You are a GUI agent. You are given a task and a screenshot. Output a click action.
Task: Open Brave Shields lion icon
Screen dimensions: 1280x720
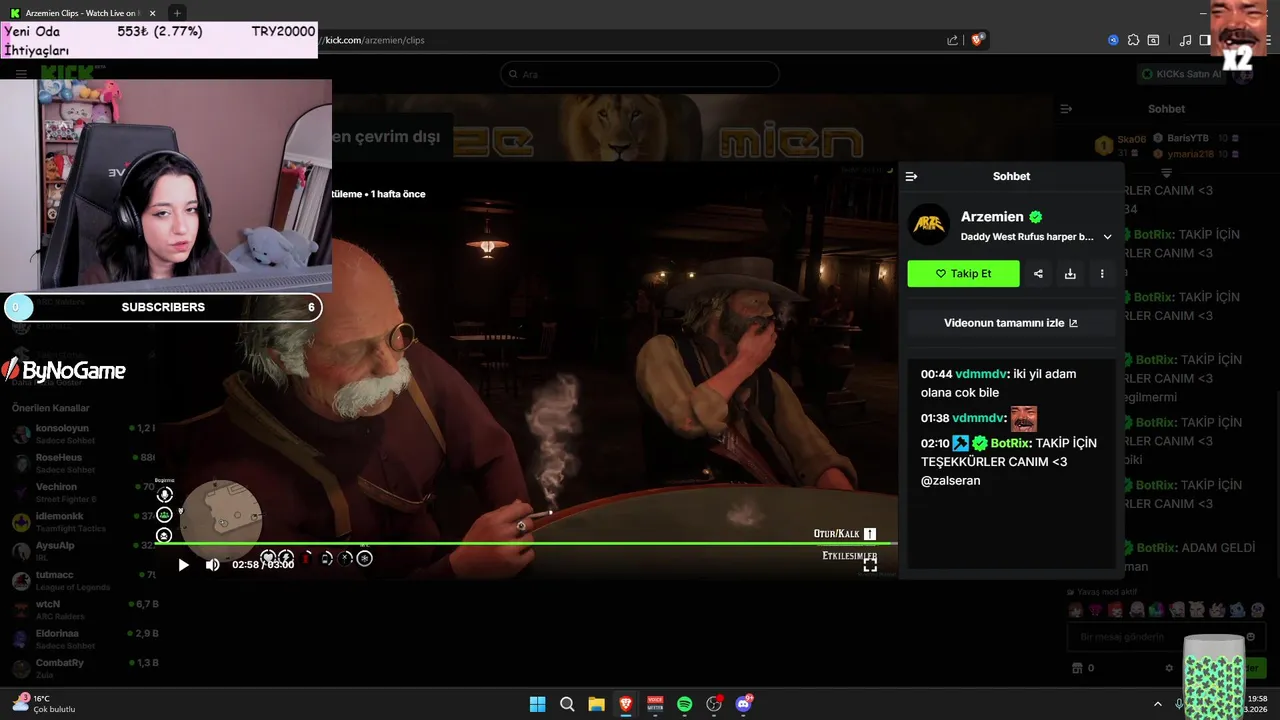(978, 40)
